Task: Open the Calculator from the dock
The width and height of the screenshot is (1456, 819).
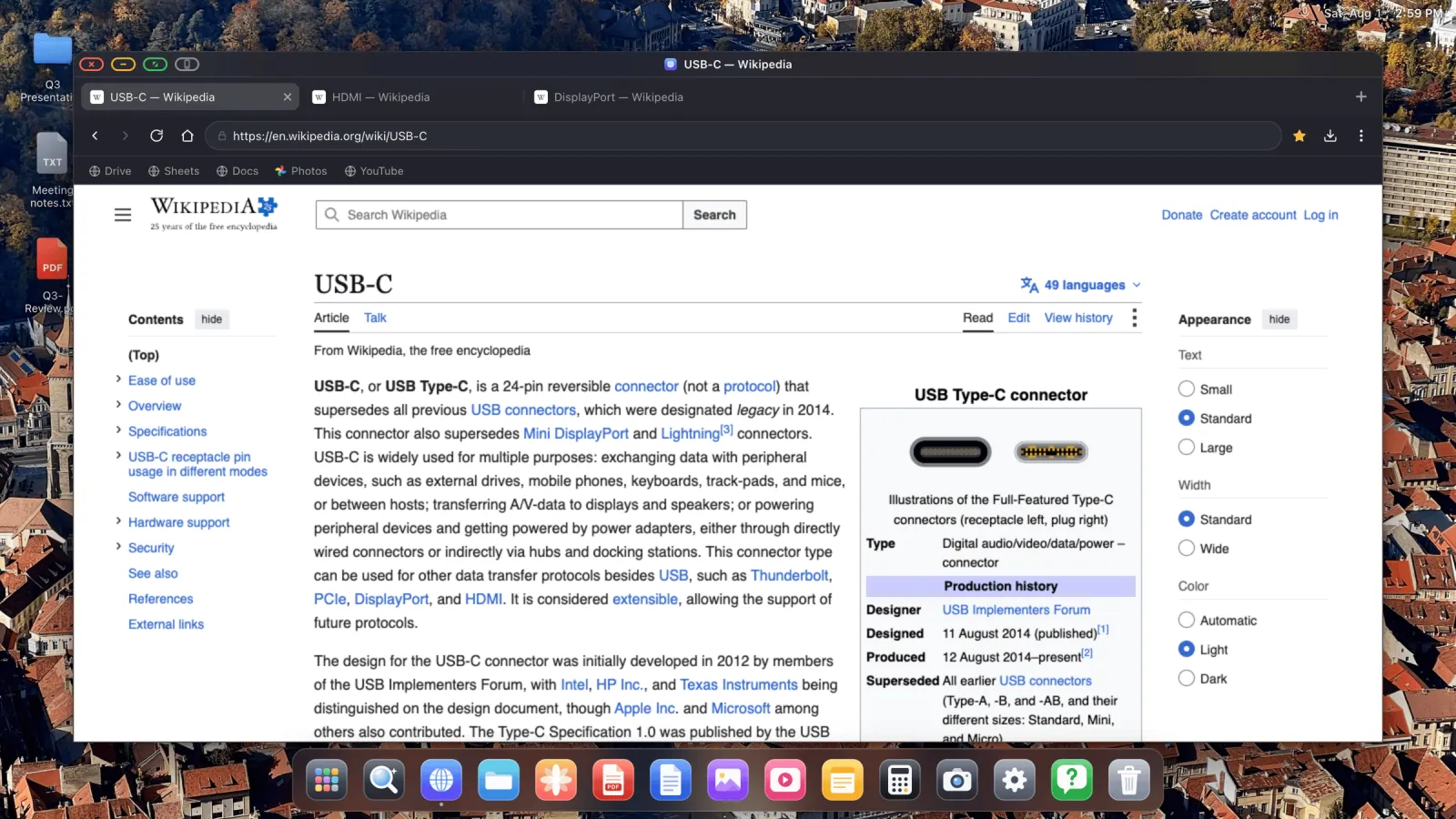Action: (x=900, y=780)
